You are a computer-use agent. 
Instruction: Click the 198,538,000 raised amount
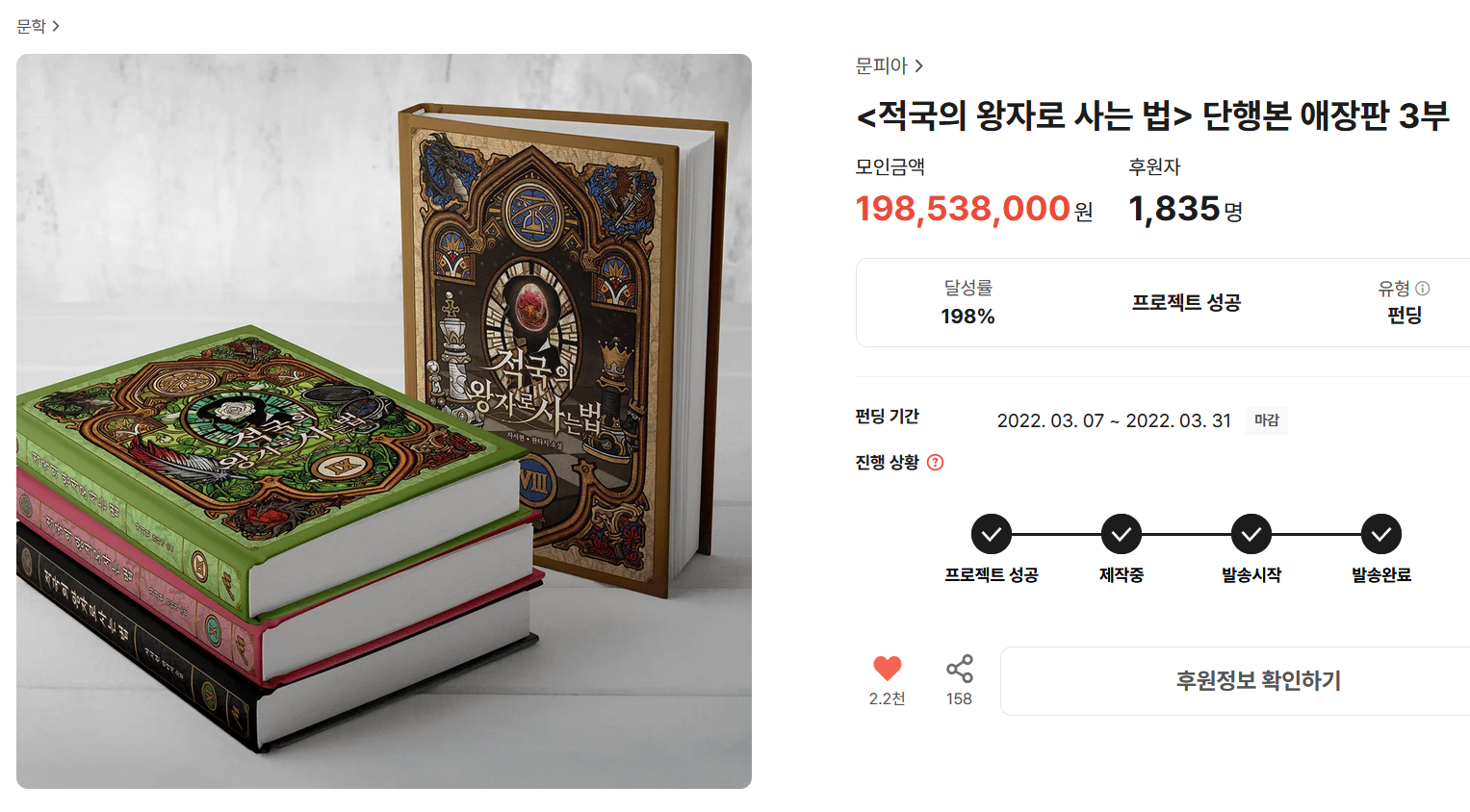coord(963,208)
